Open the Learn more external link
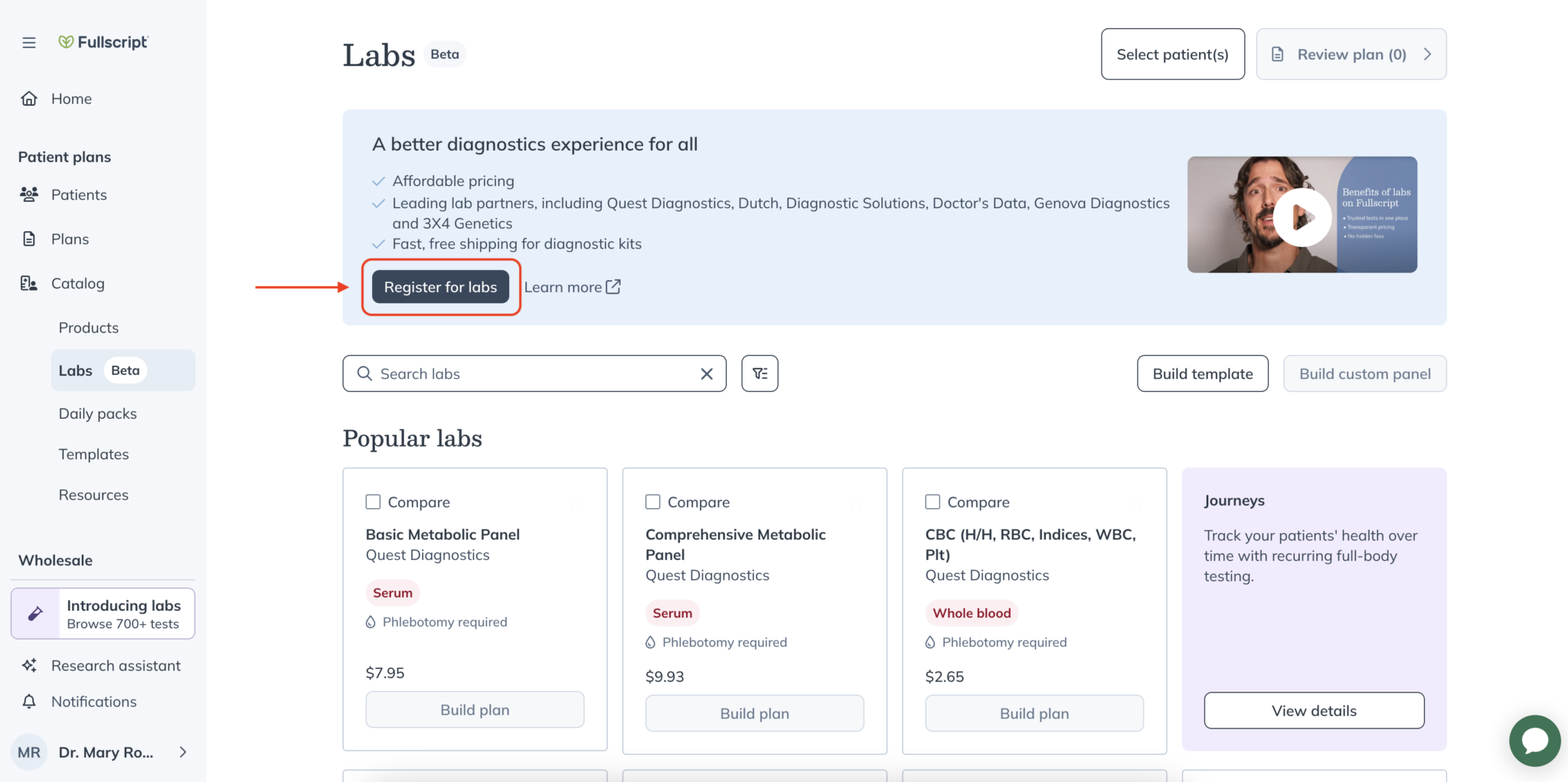The width and height of the screenshot is (1568, 782). pyautogui.click(x=572, y=286)
